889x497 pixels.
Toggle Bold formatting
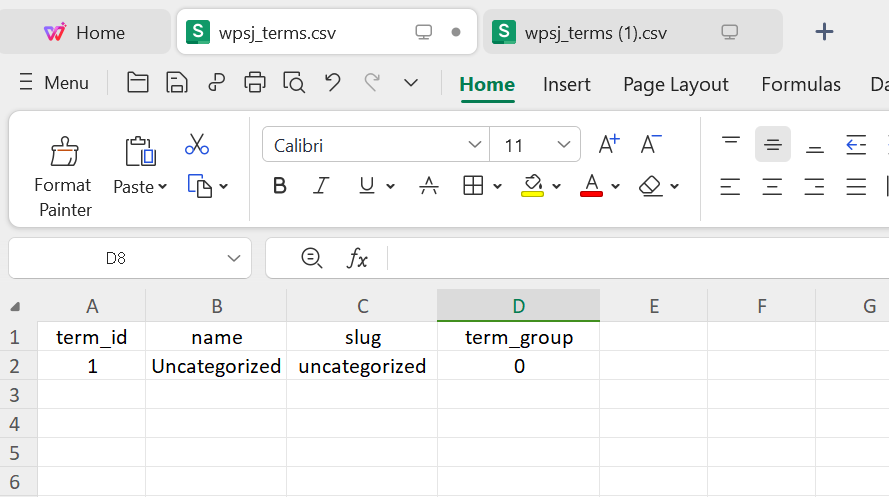click(280, 186)
